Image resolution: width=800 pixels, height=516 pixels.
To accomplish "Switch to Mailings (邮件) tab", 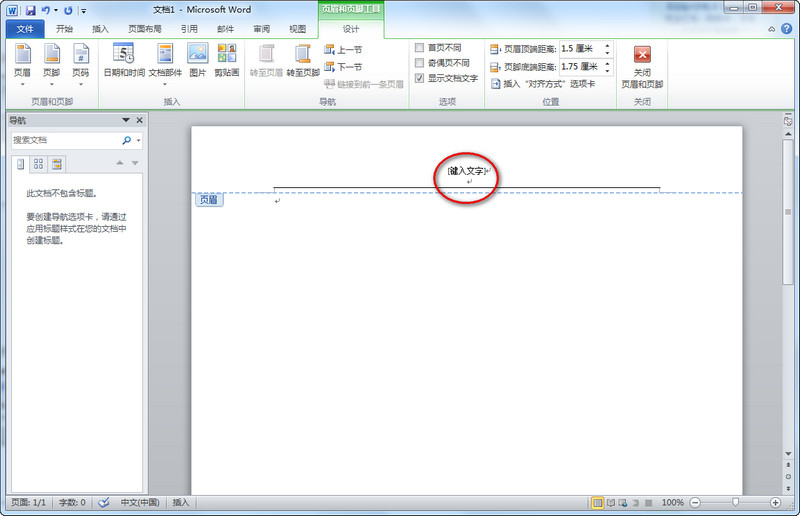I will click(226, 29).
